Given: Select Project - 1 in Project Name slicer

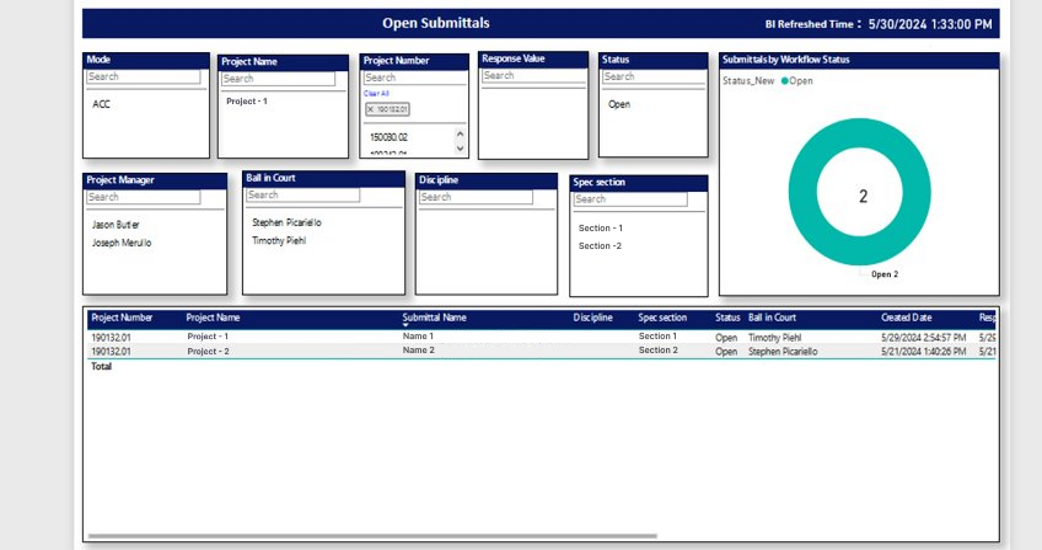Looking at the screenshot, I should click(x=247, y=101).
